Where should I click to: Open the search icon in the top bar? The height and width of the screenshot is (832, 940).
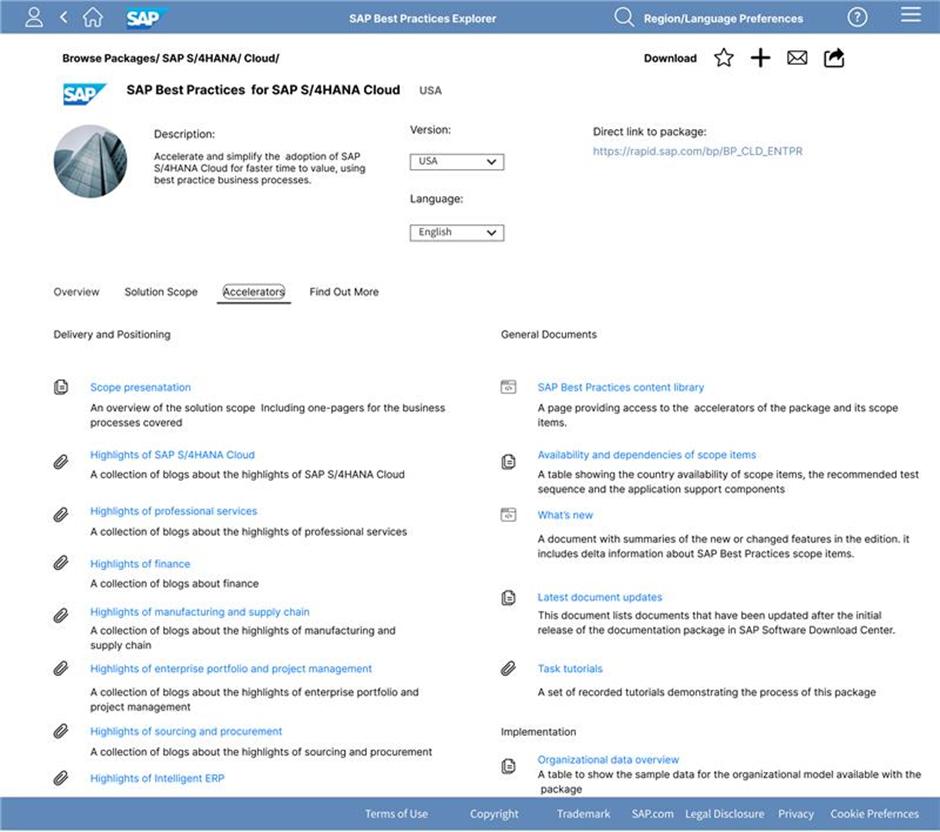623,17
